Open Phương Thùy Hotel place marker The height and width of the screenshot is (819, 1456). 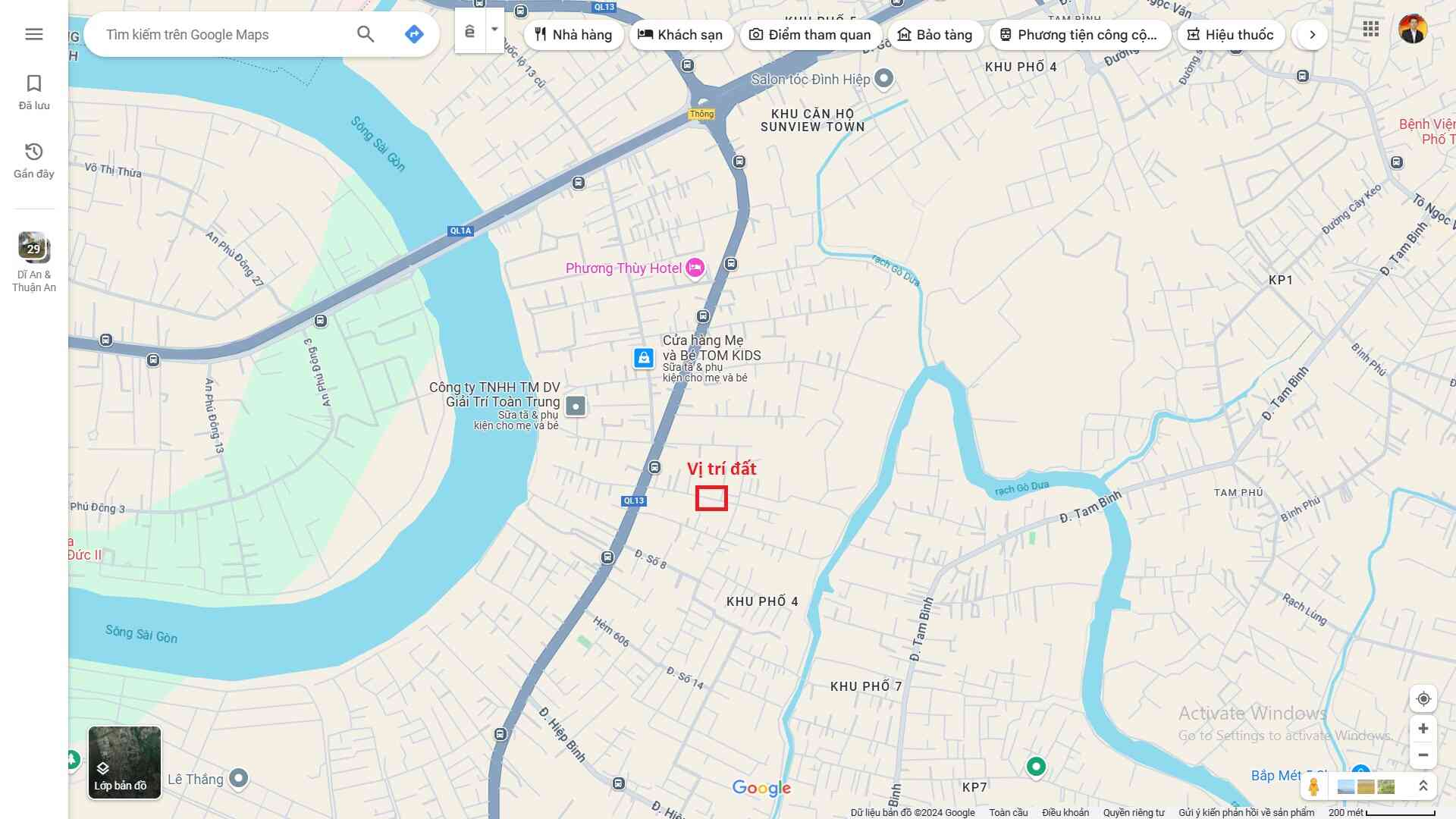pyautogui.click(x=695, y=268)
